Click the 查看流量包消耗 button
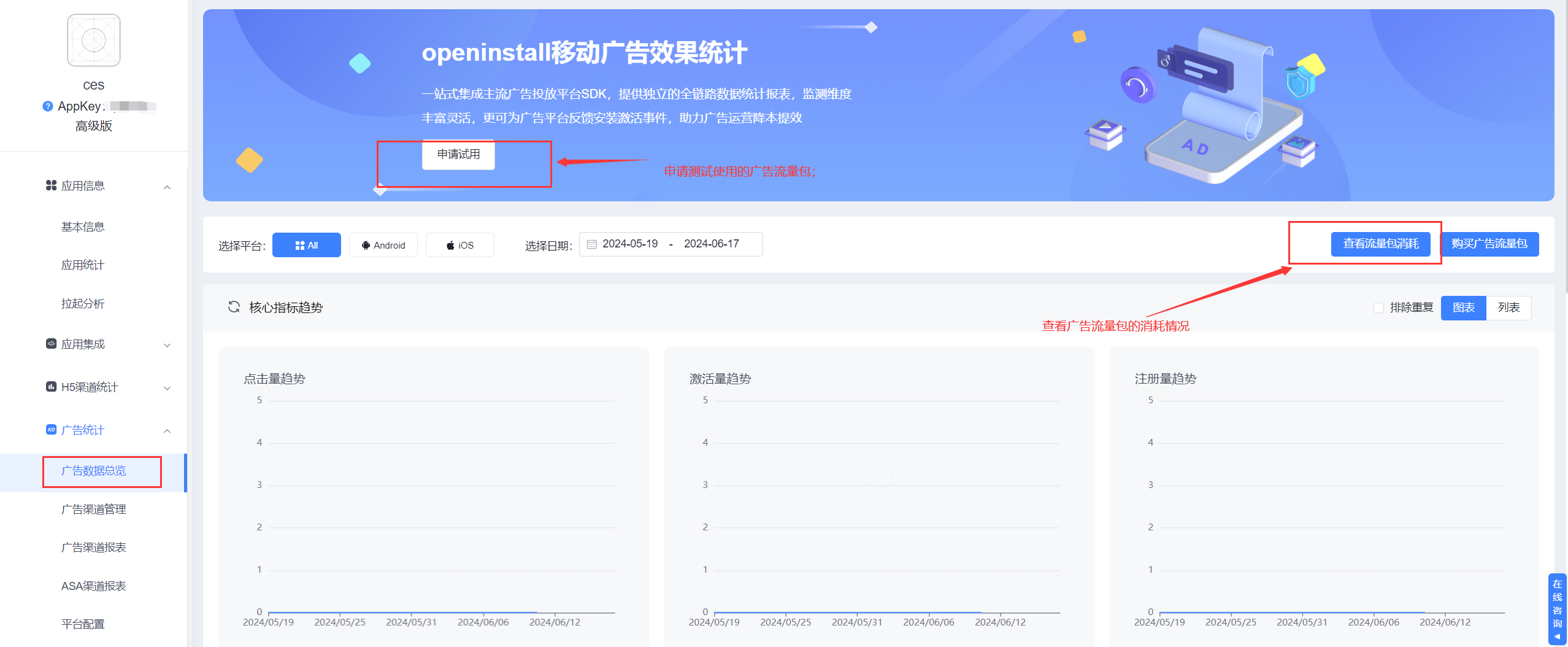This screenshot has width=1568, height=647. point(1381,244)
